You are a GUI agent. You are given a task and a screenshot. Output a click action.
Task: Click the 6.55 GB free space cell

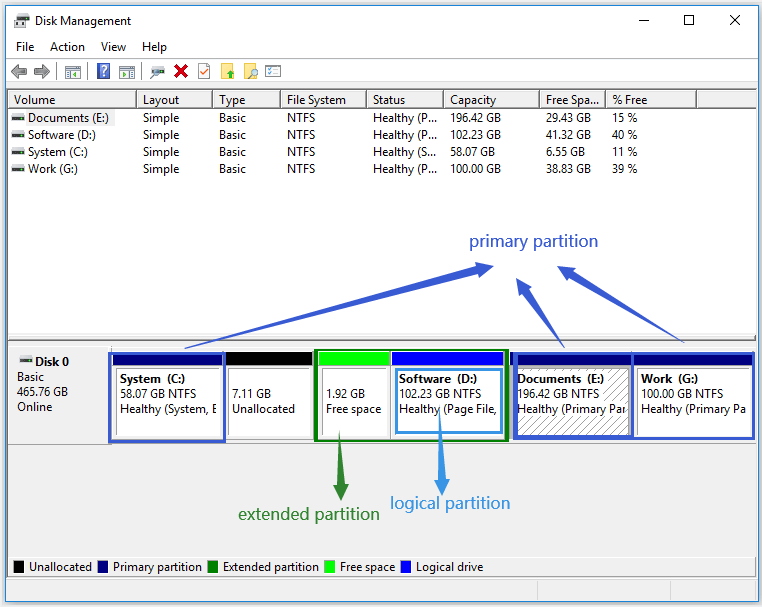(565, 152)
